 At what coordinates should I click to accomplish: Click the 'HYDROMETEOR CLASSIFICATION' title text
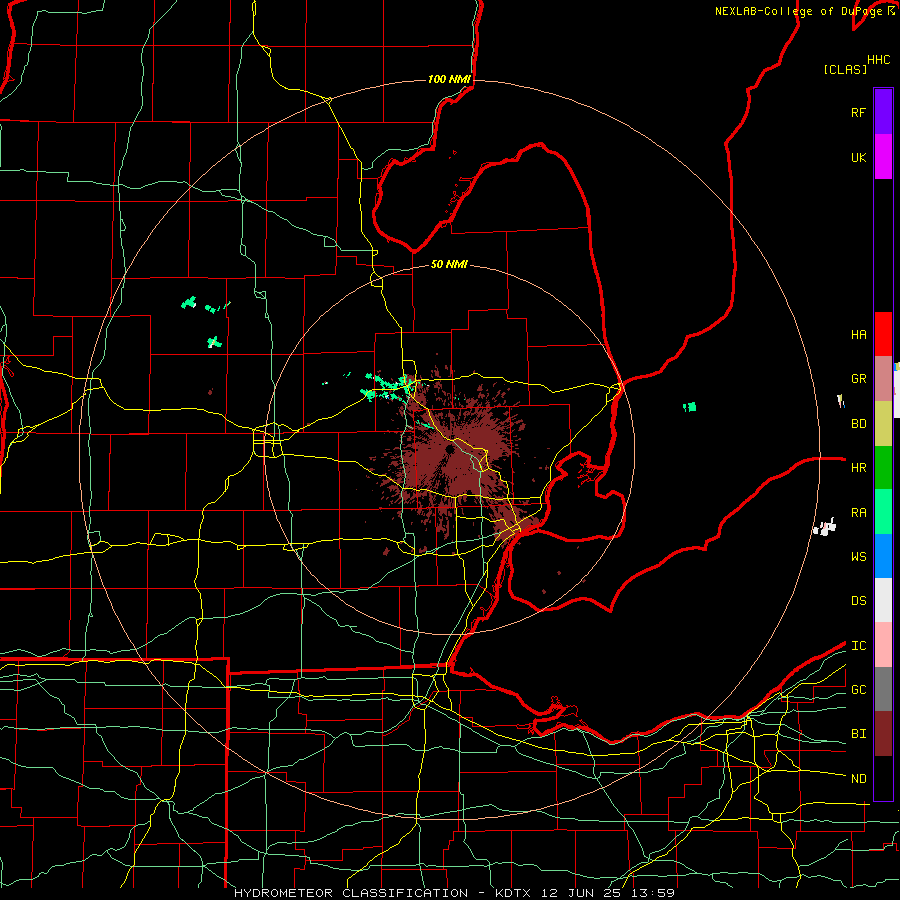pyautogui.click(x=351, y=893)
